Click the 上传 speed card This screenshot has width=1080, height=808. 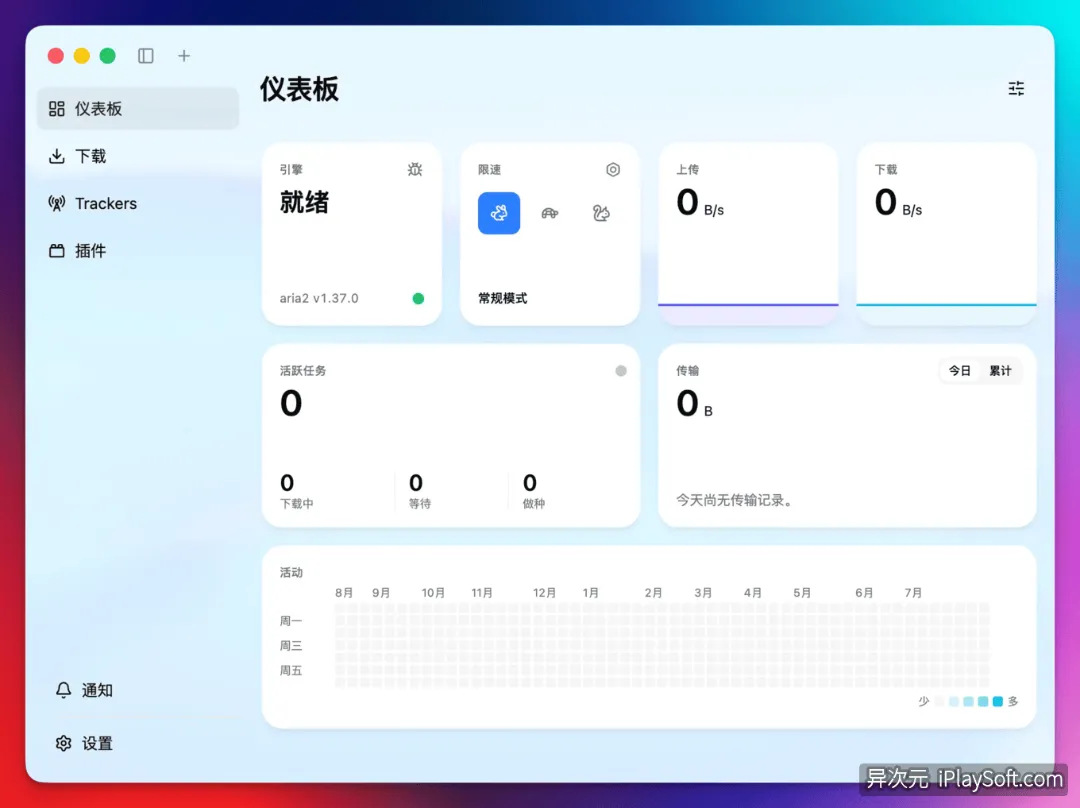[748, 234]
